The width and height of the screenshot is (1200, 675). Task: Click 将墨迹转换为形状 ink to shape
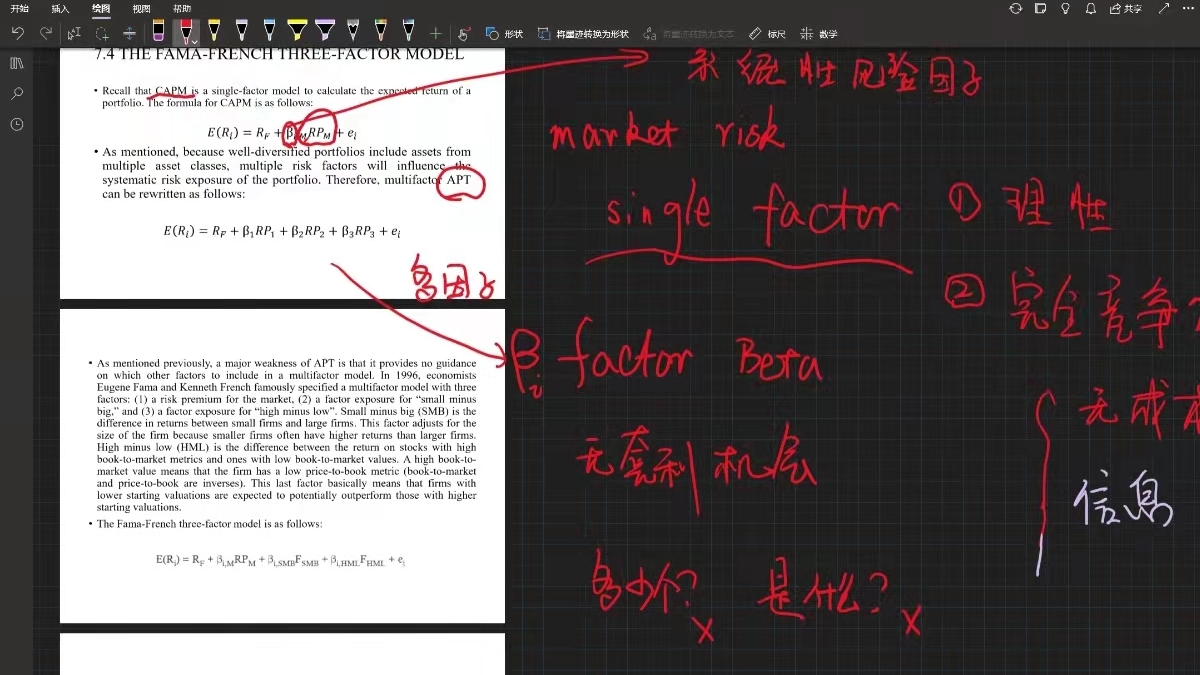point(583,34)
